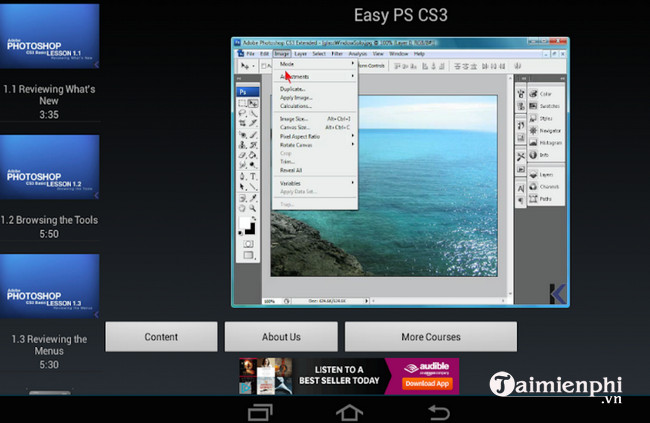Swap foreground and background colors
Viewport: 650px width, 423px height.
coord(254,218)
